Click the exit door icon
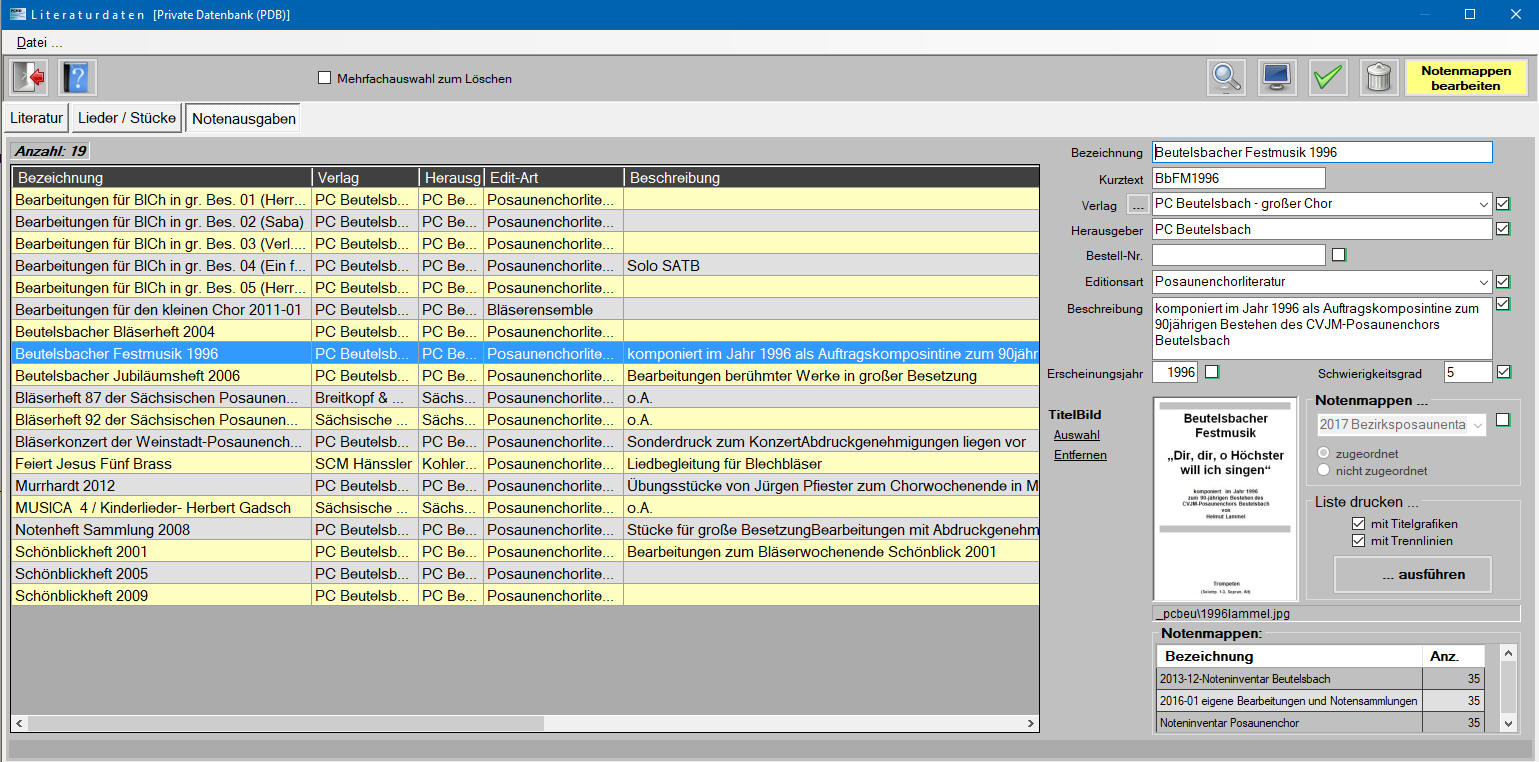The width and height of the screenshot is (1539, 762). (x=28, y=77)
